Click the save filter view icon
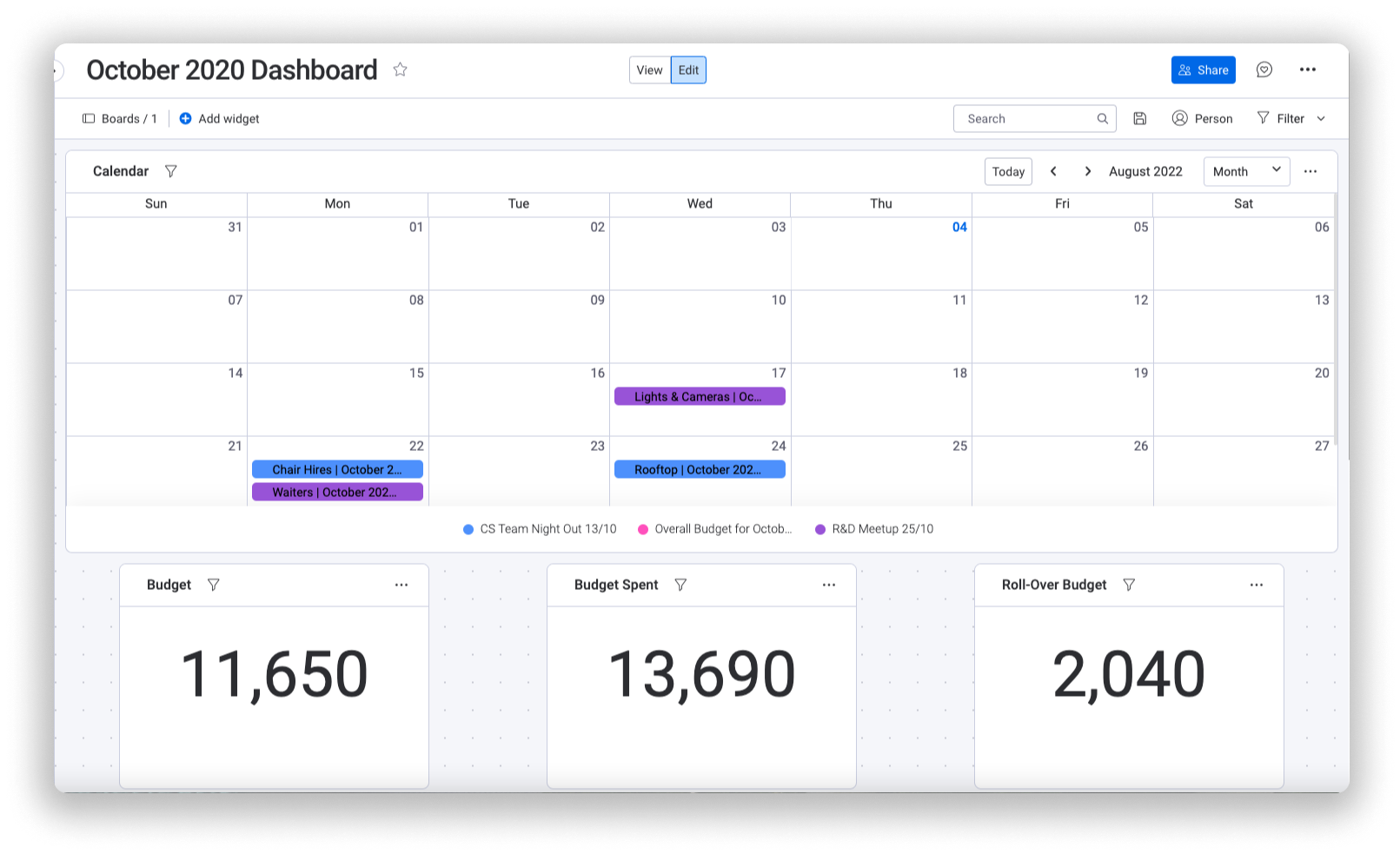Viewport: 1400px width, 854px height. point(1140,118)
